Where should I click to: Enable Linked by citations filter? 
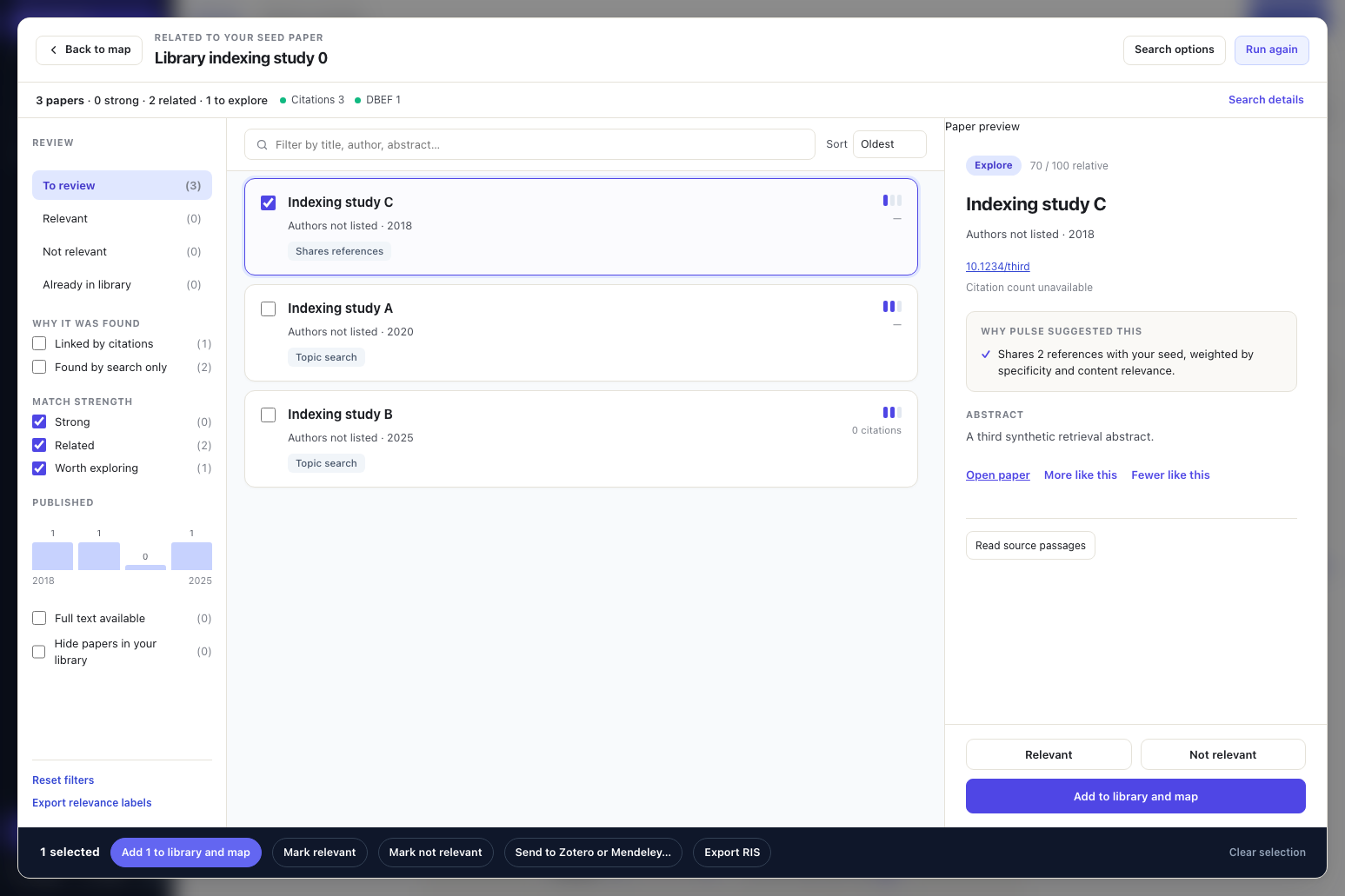[x=39, y=343]
